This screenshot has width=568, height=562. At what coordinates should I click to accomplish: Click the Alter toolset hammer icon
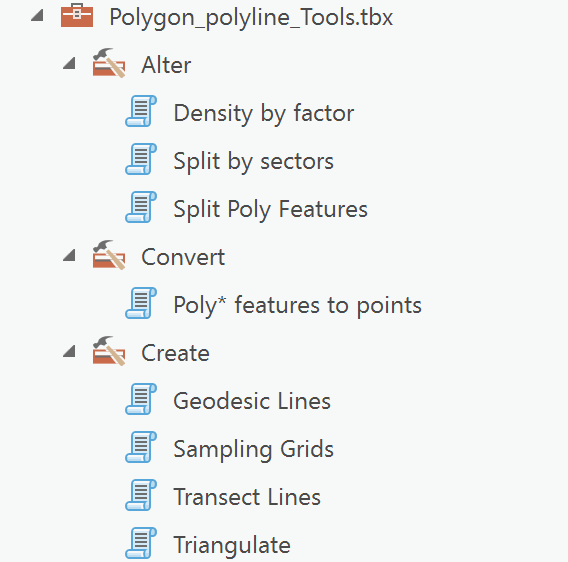(109, 63)
